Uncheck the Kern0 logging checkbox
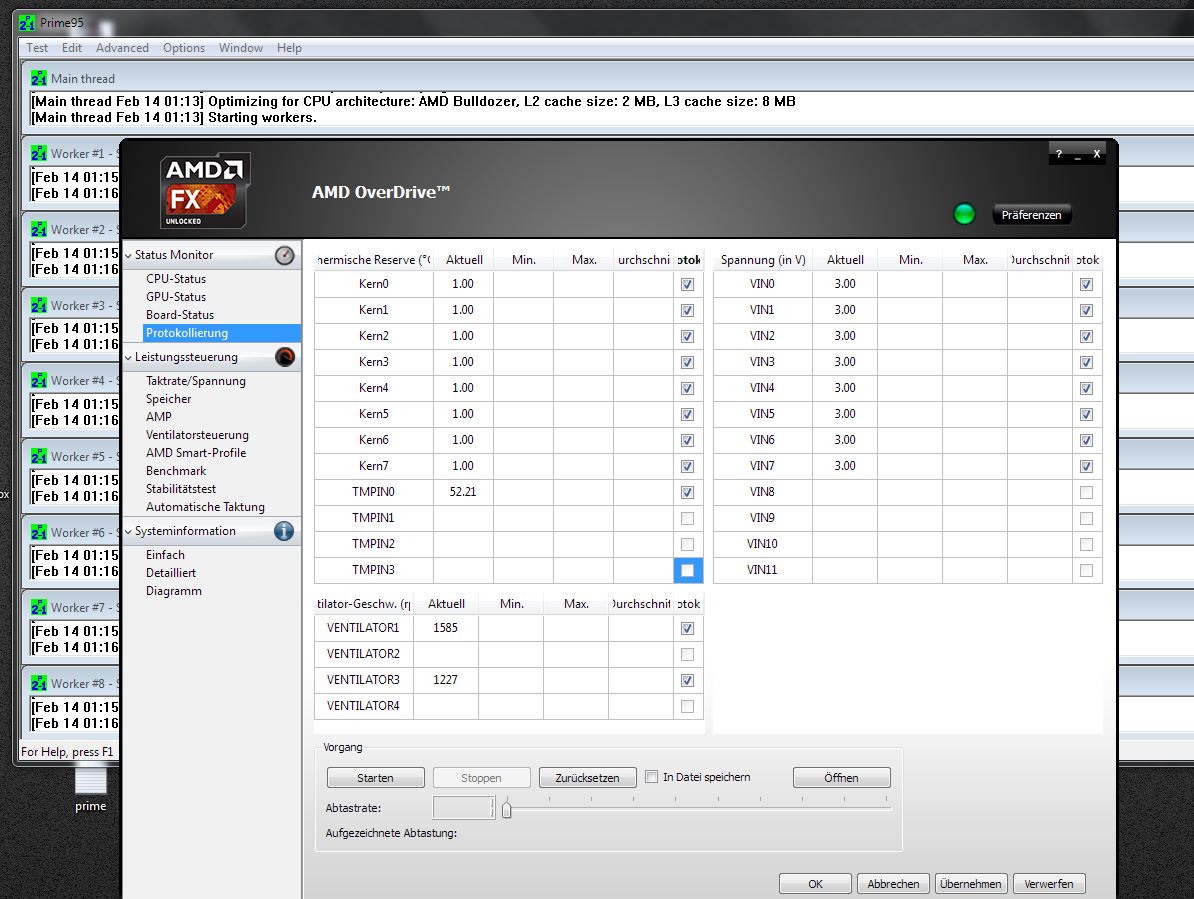The height and width of the screenshot is (899, 1194). point(688,285)
